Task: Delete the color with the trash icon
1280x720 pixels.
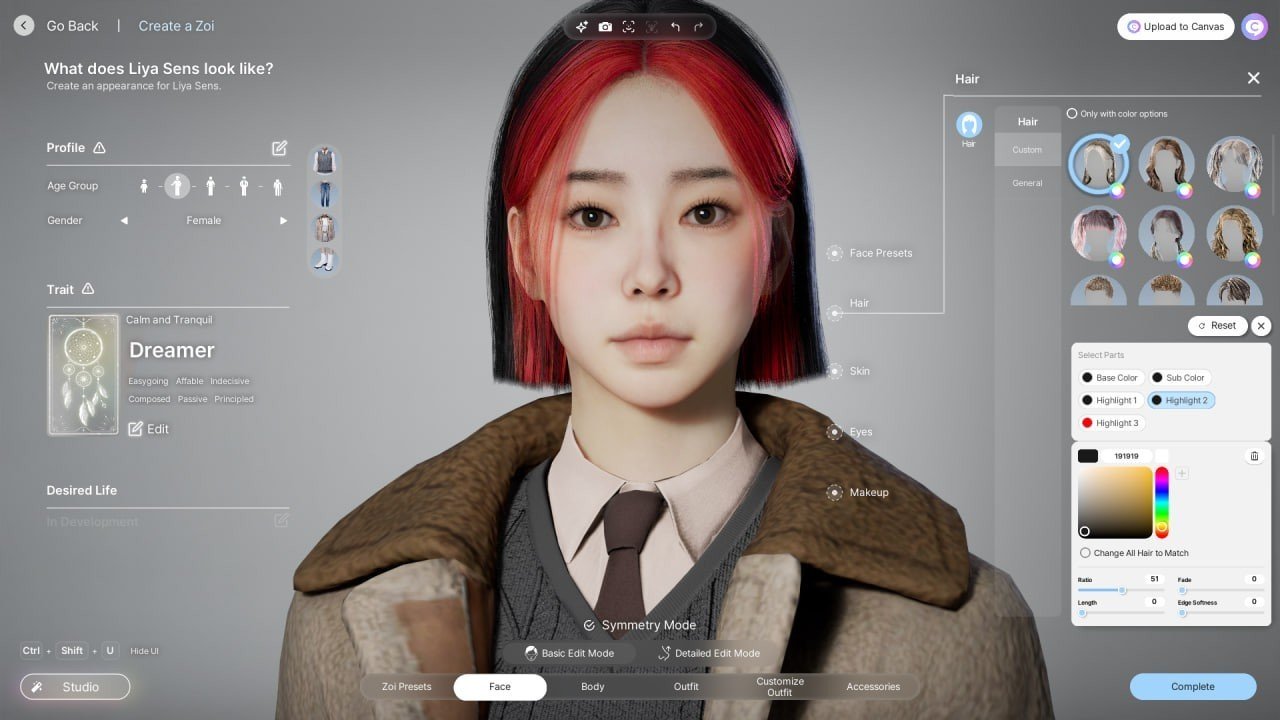Action: (1254, 456)
